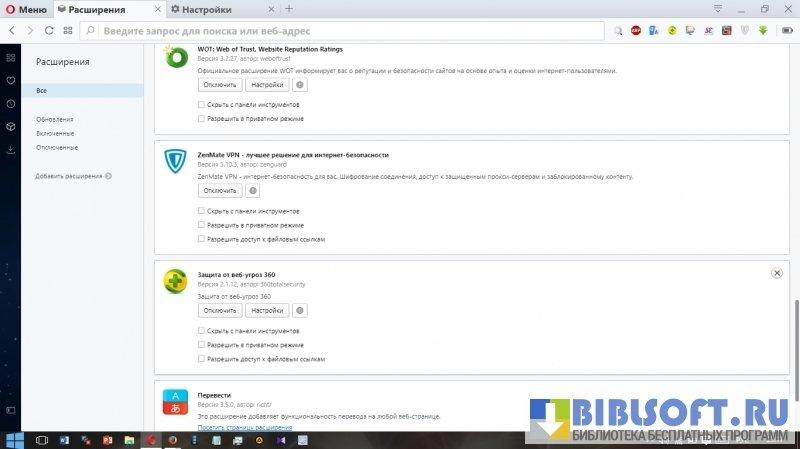Click the battery saver icon
Viewport: 800px width, 449px height.
787,31
